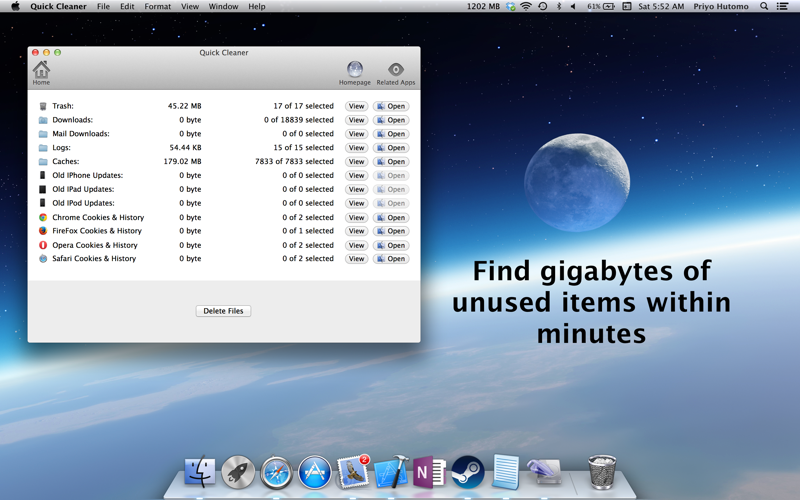Open App Store from the Dock
The width and height of the screenshot is (800, 500).
314,472
